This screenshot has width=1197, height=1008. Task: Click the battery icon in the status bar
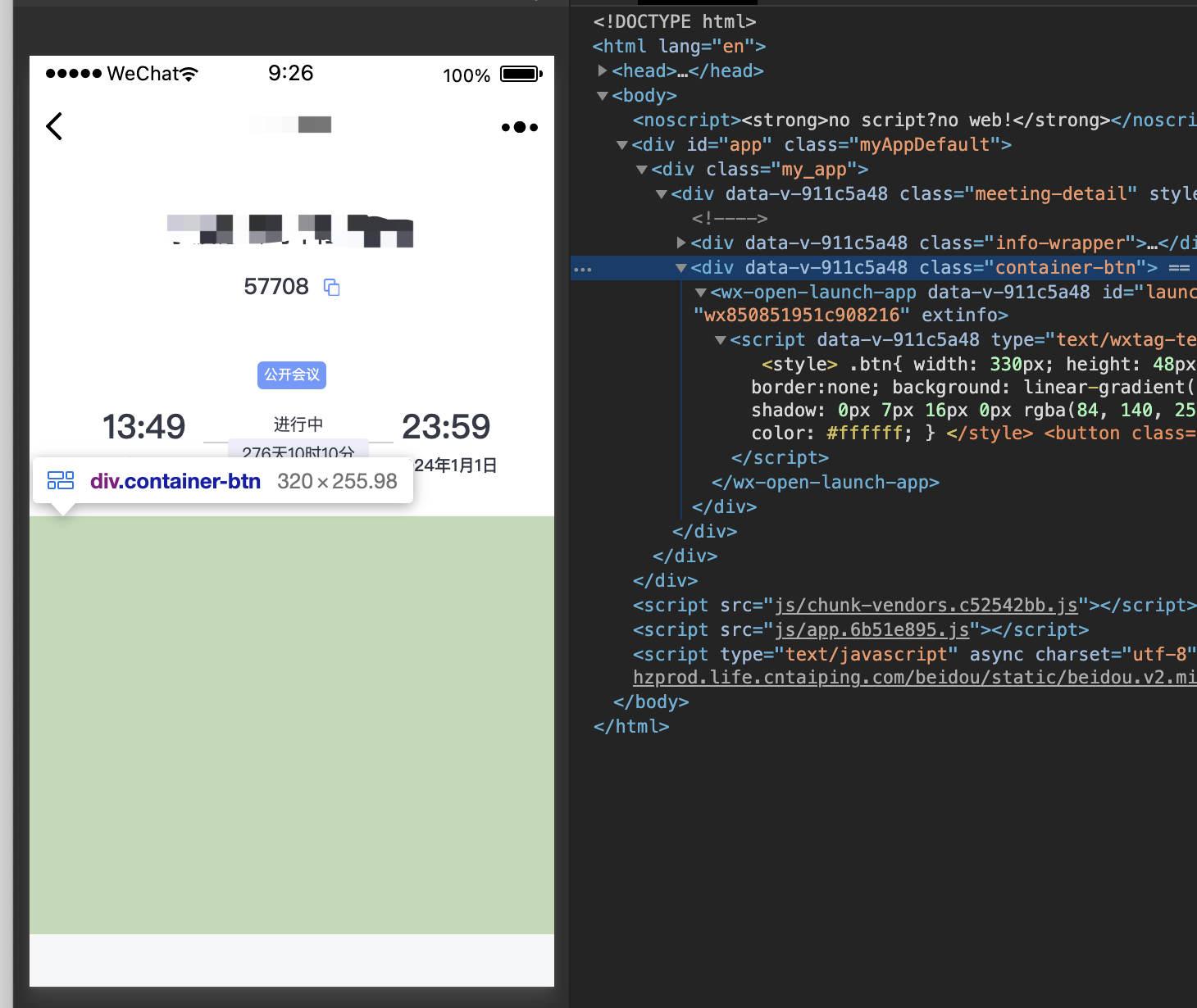pyautogui.click(x=521, y=74)
